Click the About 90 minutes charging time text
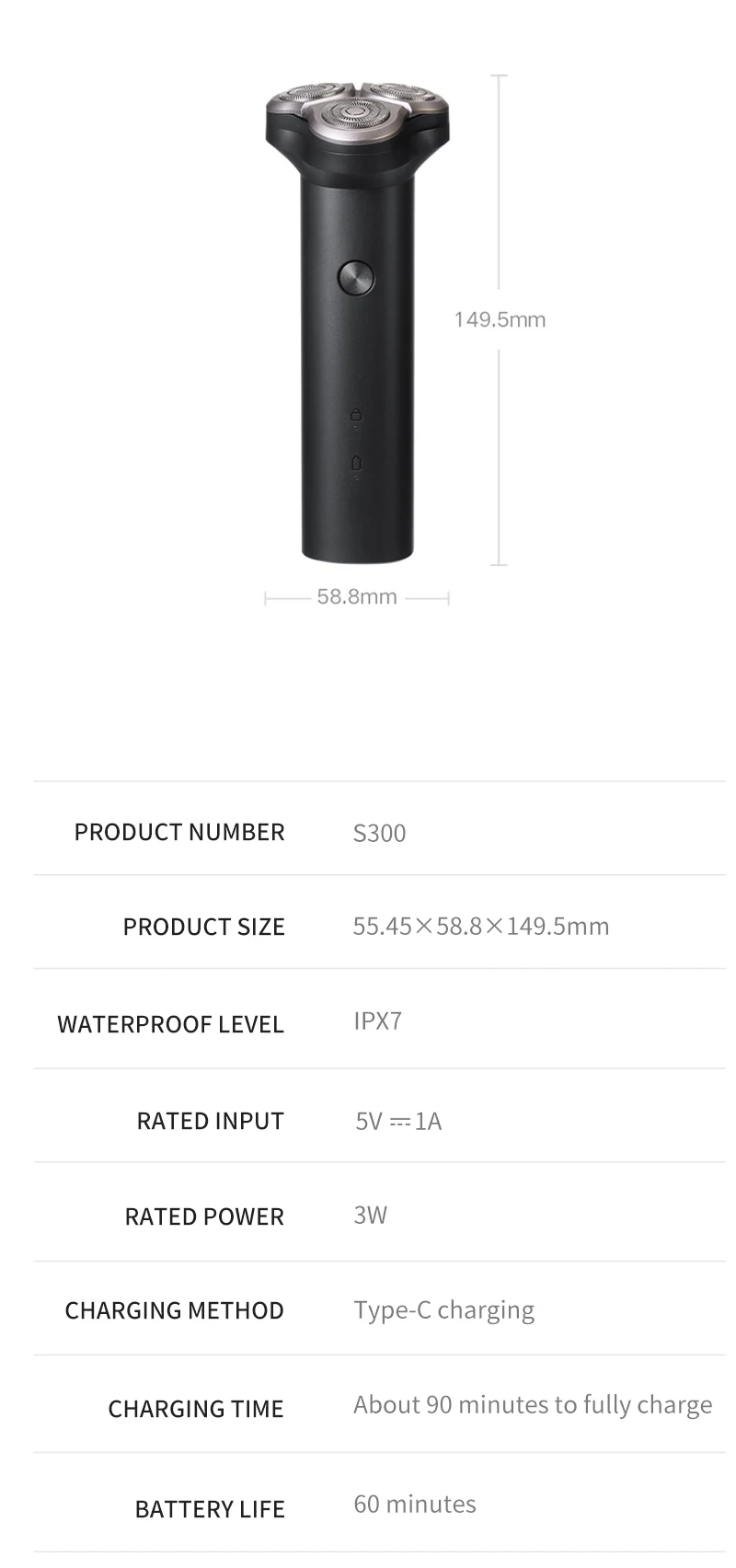The image size is (736, 1568). click(532, 1405)
